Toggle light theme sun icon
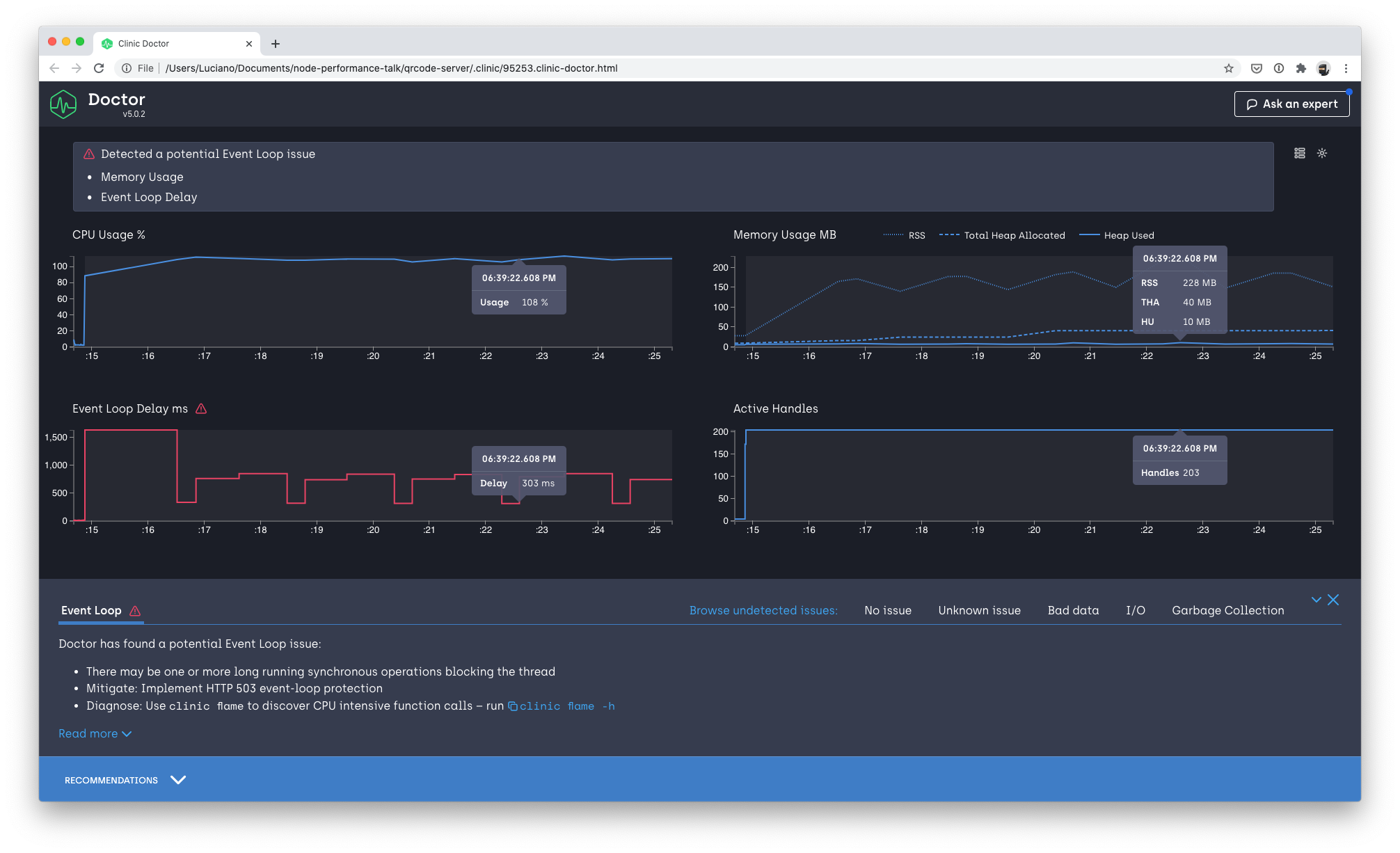Screen dimensions: 1400x853 [1322, 153]
